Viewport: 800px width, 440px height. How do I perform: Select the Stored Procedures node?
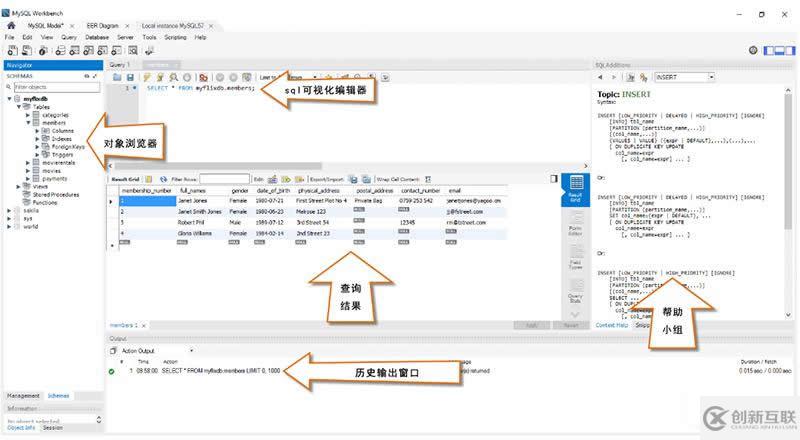coord(56,194)
